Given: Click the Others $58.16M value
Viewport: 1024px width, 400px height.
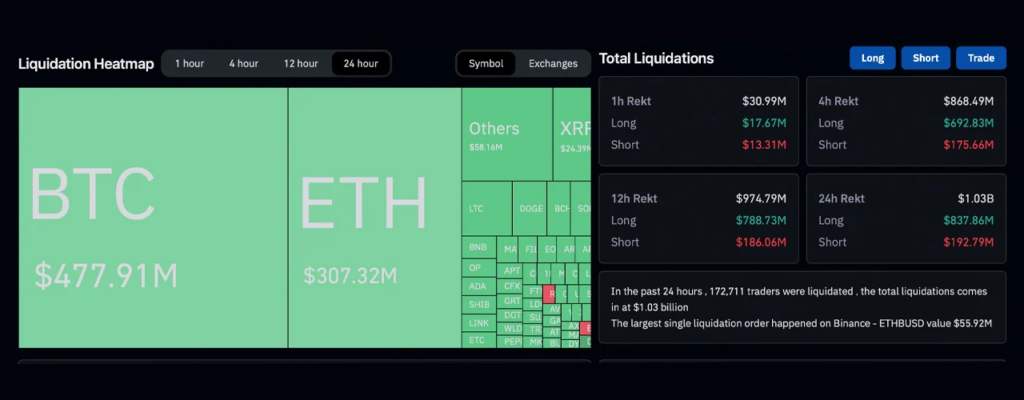Looking at the screenshot, I should [x=486, y=148].
